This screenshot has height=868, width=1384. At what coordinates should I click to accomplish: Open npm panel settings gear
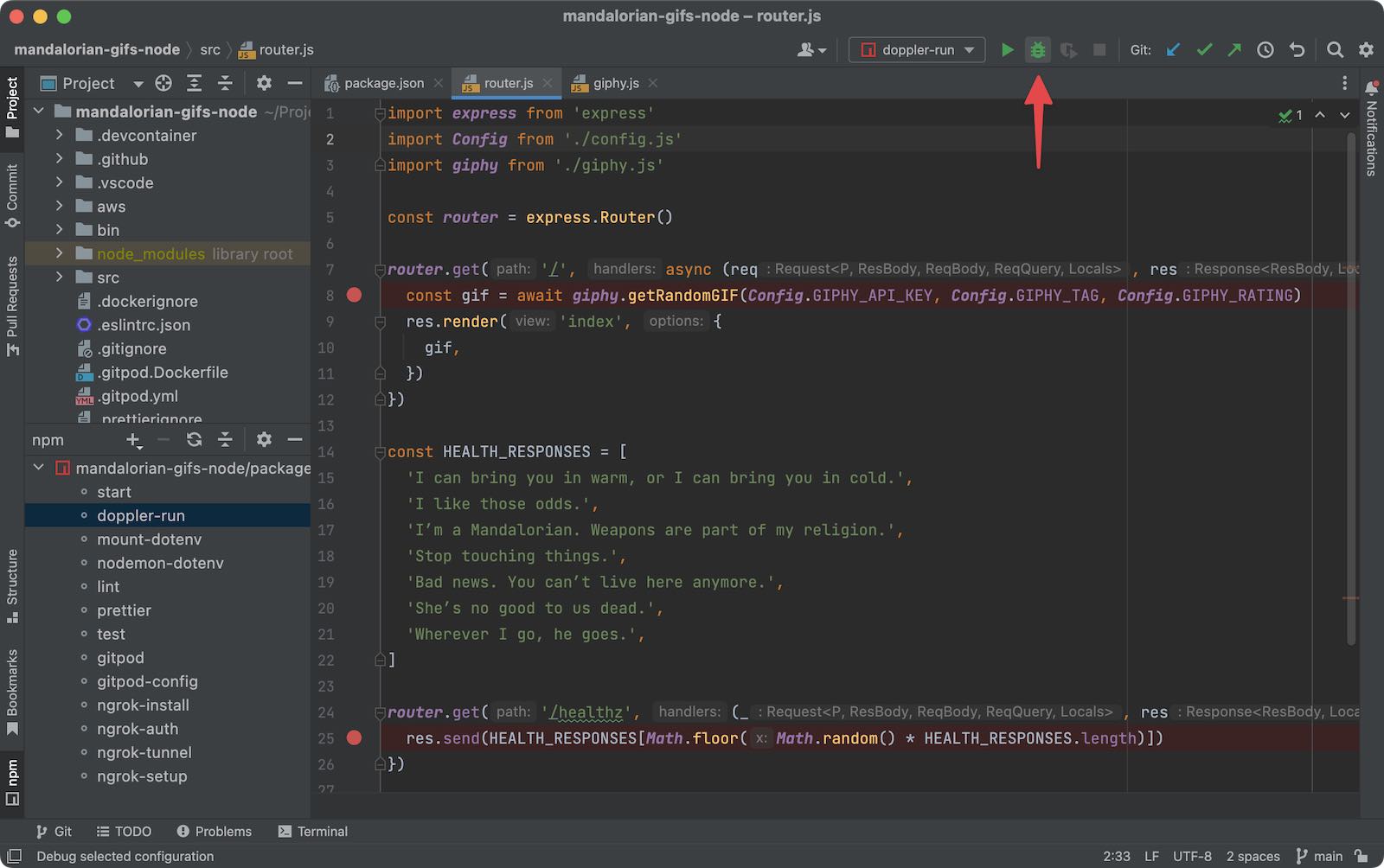click(x=264, y=440)
